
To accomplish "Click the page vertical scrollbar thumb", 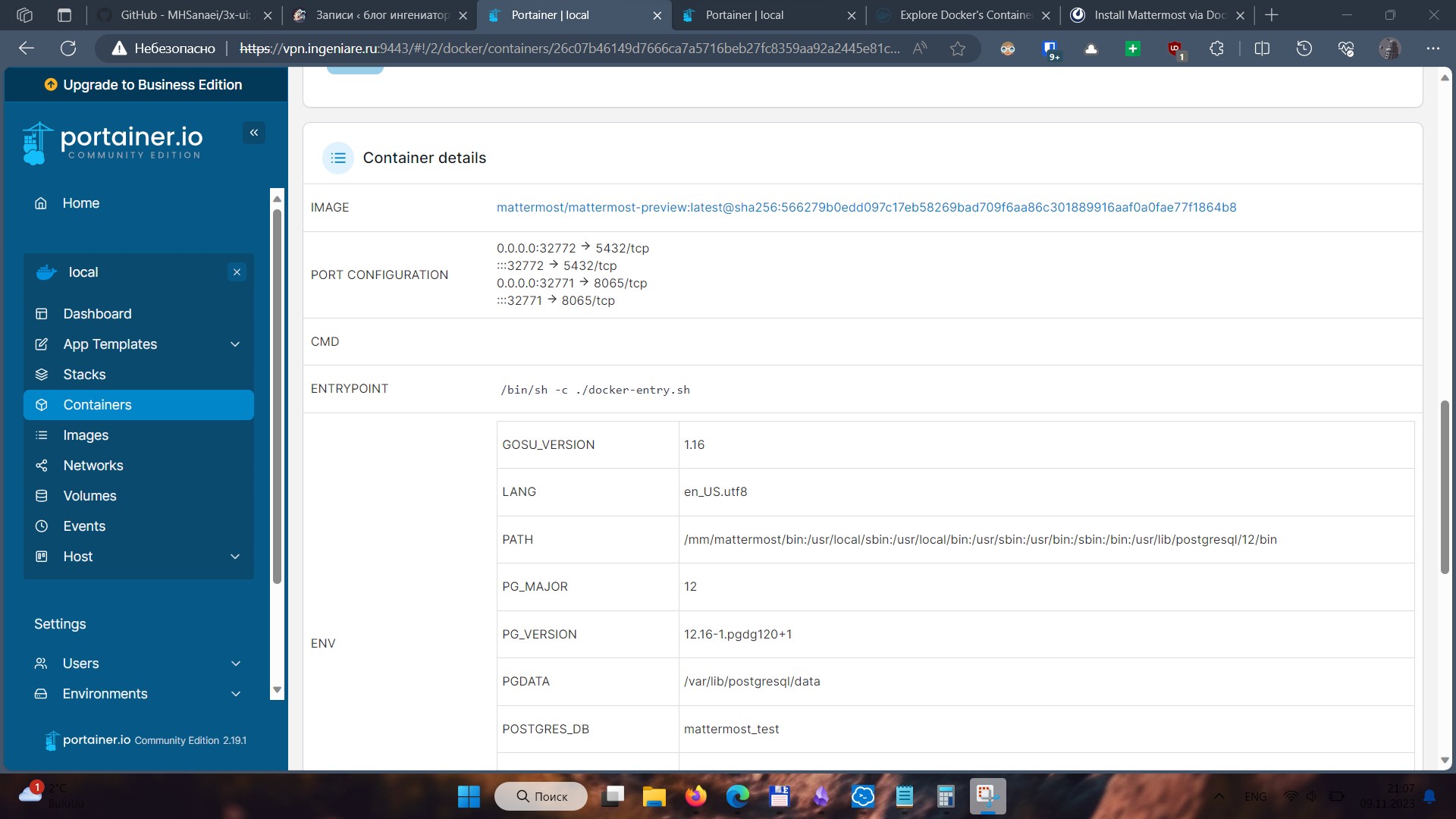I will pos(1445,487).
